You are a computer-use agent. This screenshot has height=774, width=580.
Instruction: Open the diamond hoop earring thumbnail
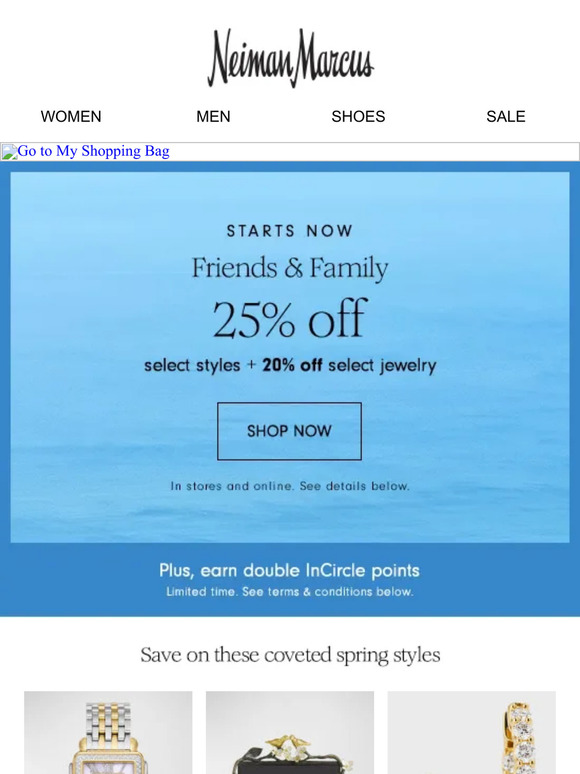[x=471, y=733]
